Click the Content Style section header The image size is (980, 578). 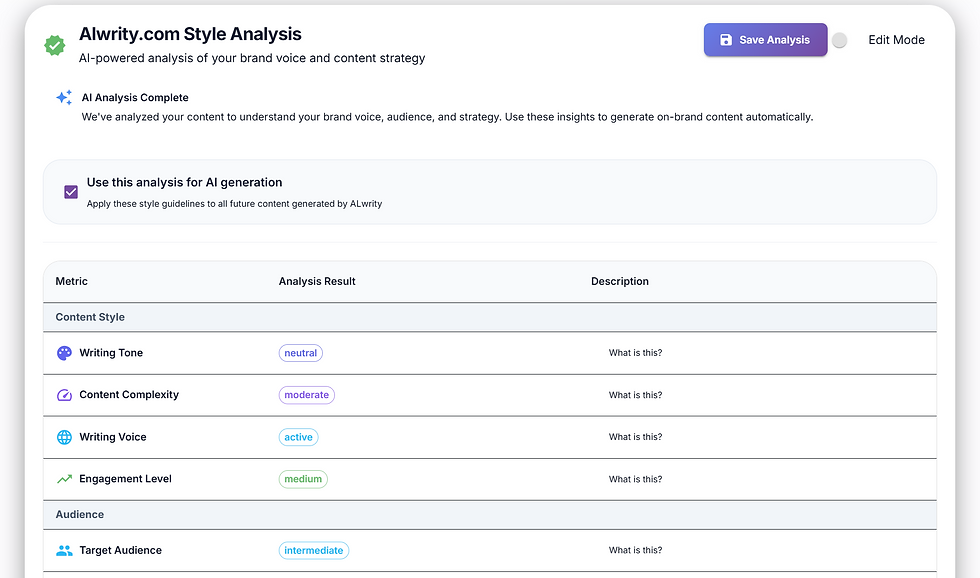(490, 317)
